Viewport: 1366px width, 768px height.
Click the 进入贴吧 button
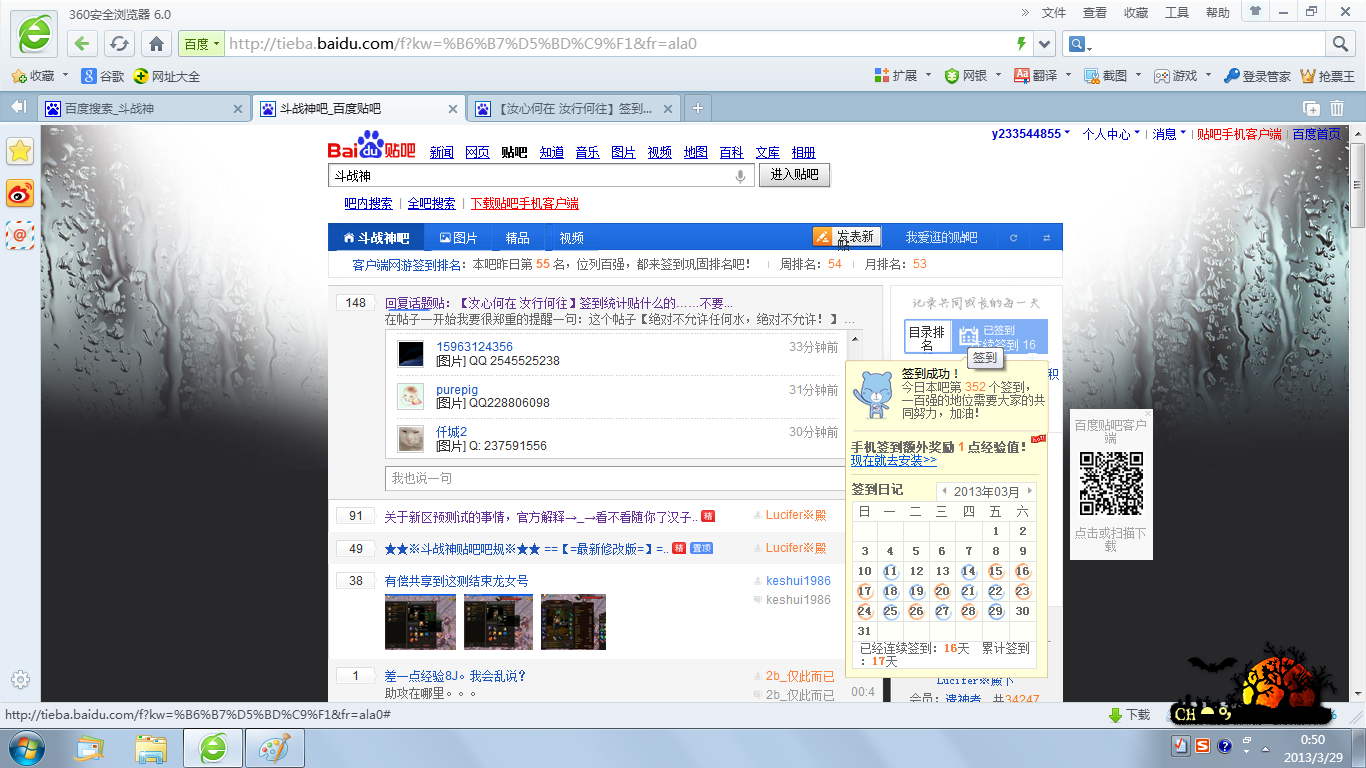tap(795, 176)
